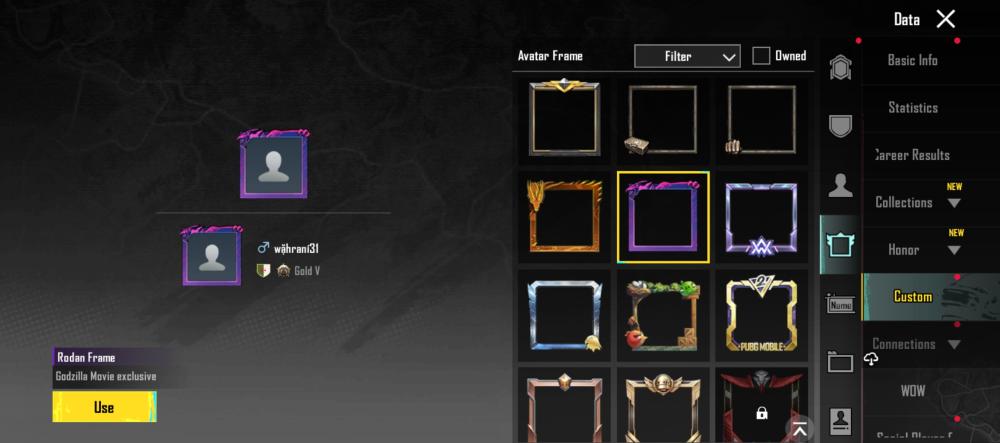Select the Angry Birds avatar frame
Viewport: 1000px width, 443px height.
663,316
